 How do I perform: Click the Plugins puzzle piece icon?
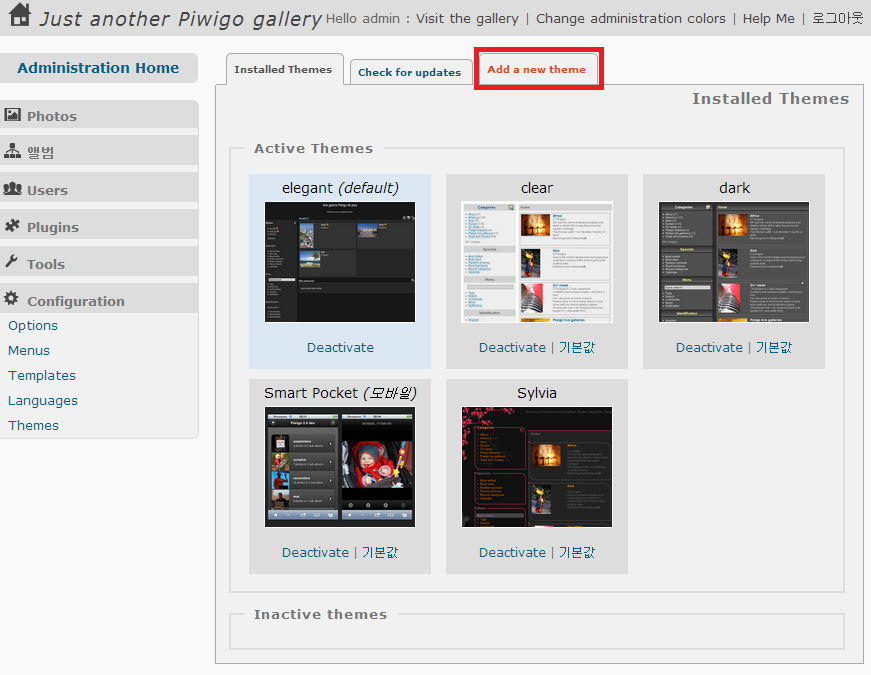click(x=12, y=226)
